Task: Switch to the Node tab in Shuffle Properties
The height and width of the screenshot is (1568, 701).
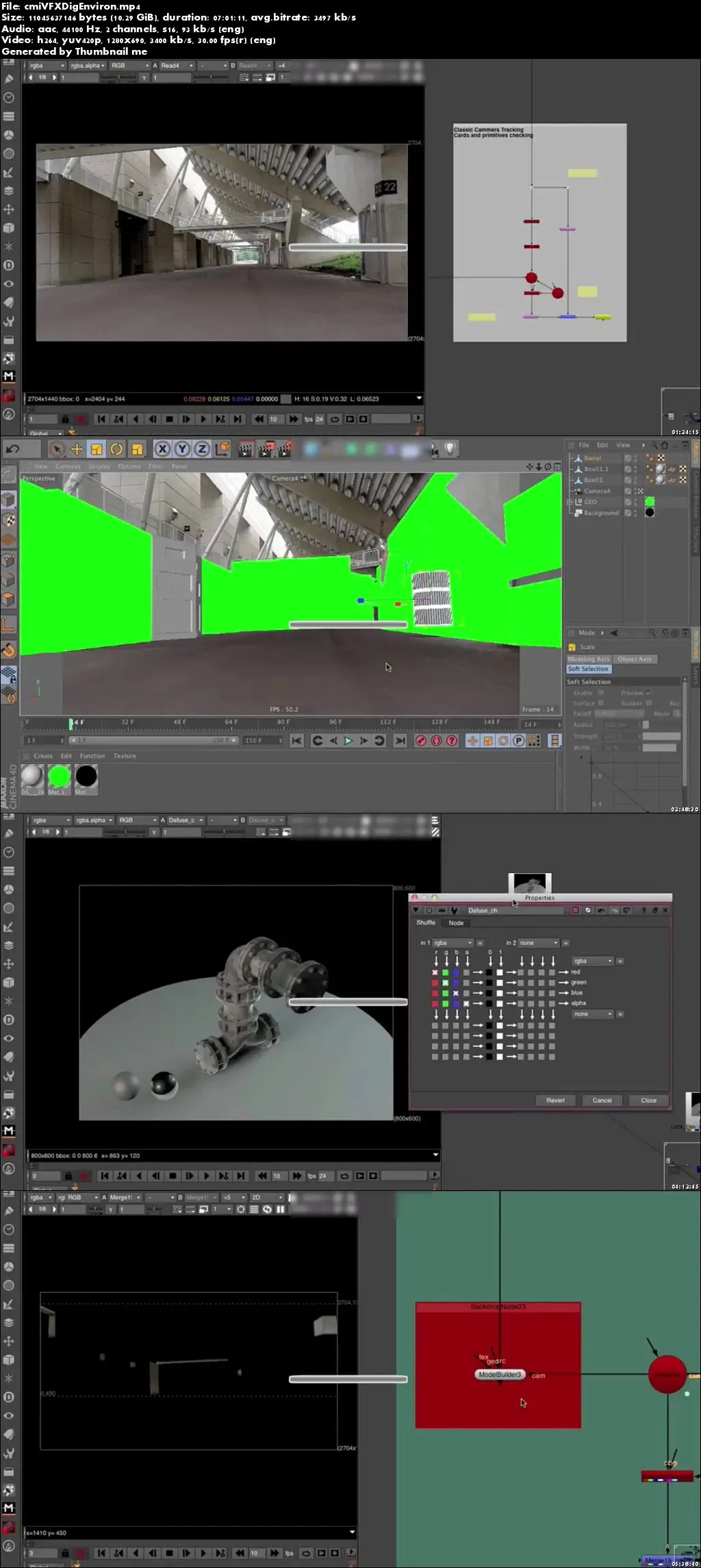Action: click(456, 923)
